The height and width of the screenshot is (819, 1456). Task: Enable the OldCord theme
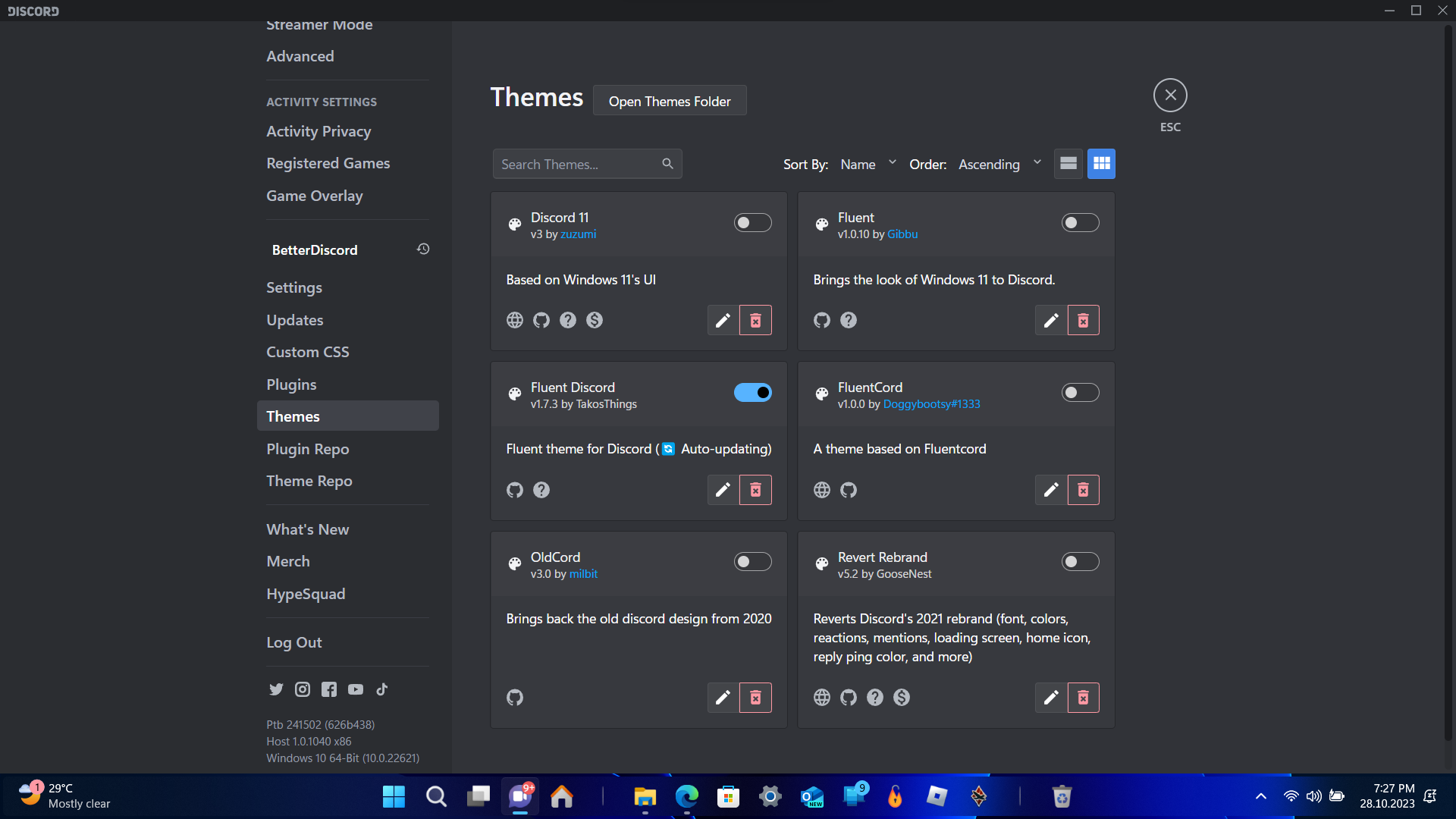752,561
